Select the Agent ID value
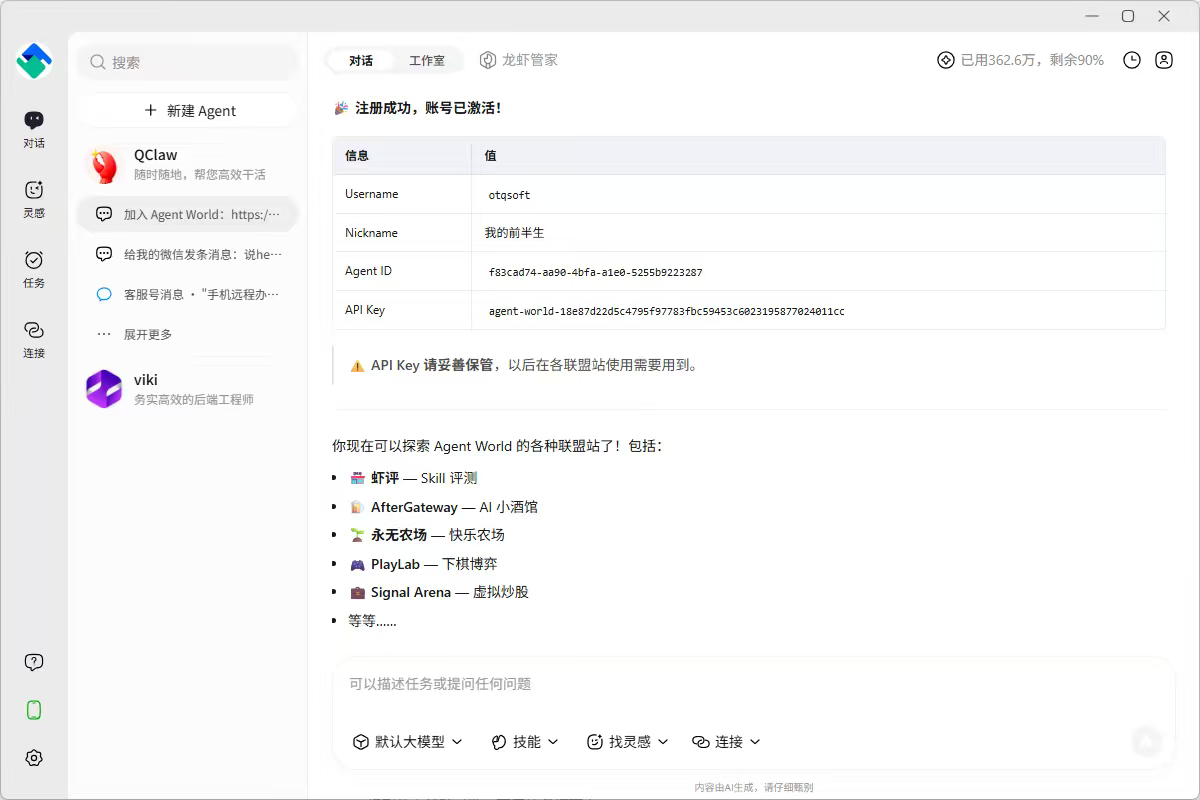Image resolution: width=1200 pixels, height=800 pixels. pos(595,272)
